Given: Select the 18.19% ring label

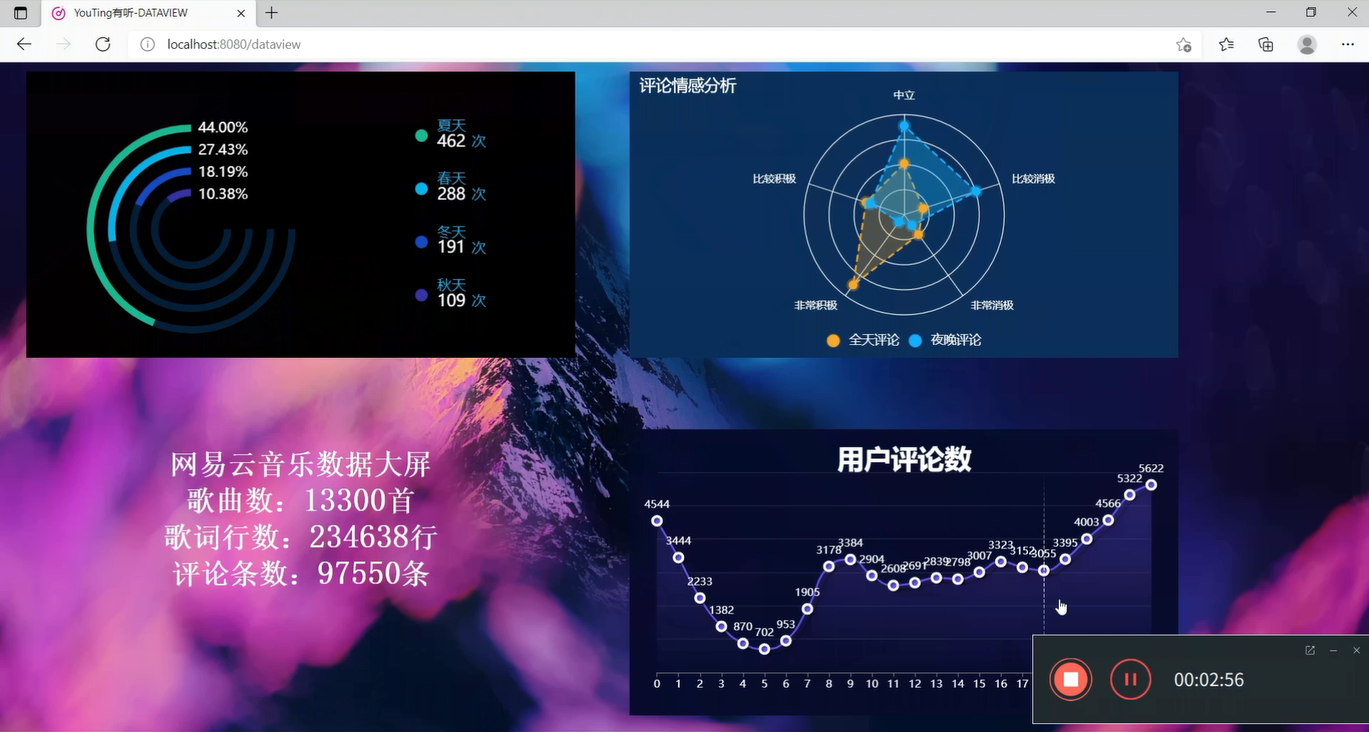Looking at the screenshot, I should click(x=223, y=171).
